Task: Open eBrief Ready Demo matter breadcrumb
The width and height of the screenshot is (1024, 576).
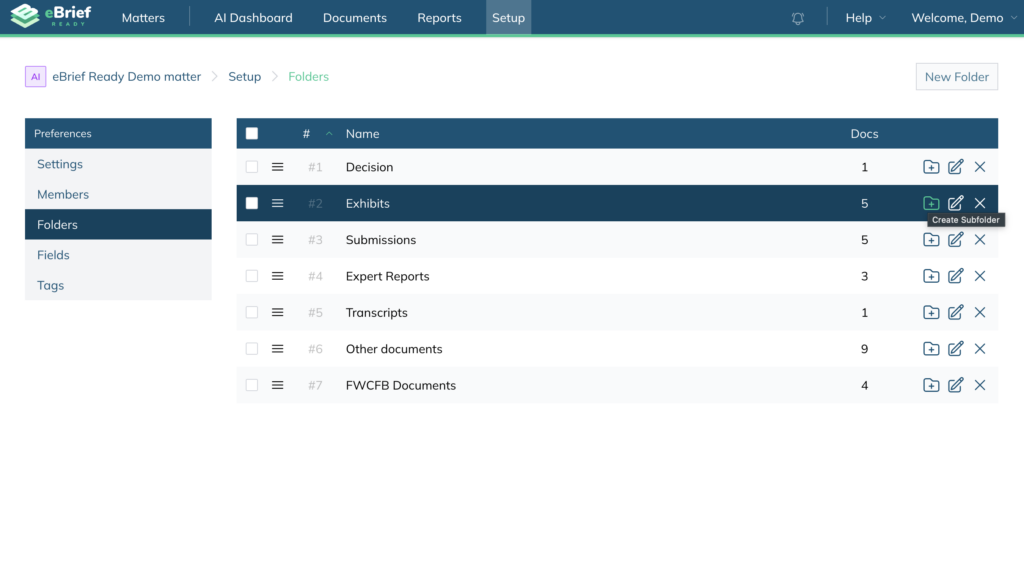Action: 127,76
